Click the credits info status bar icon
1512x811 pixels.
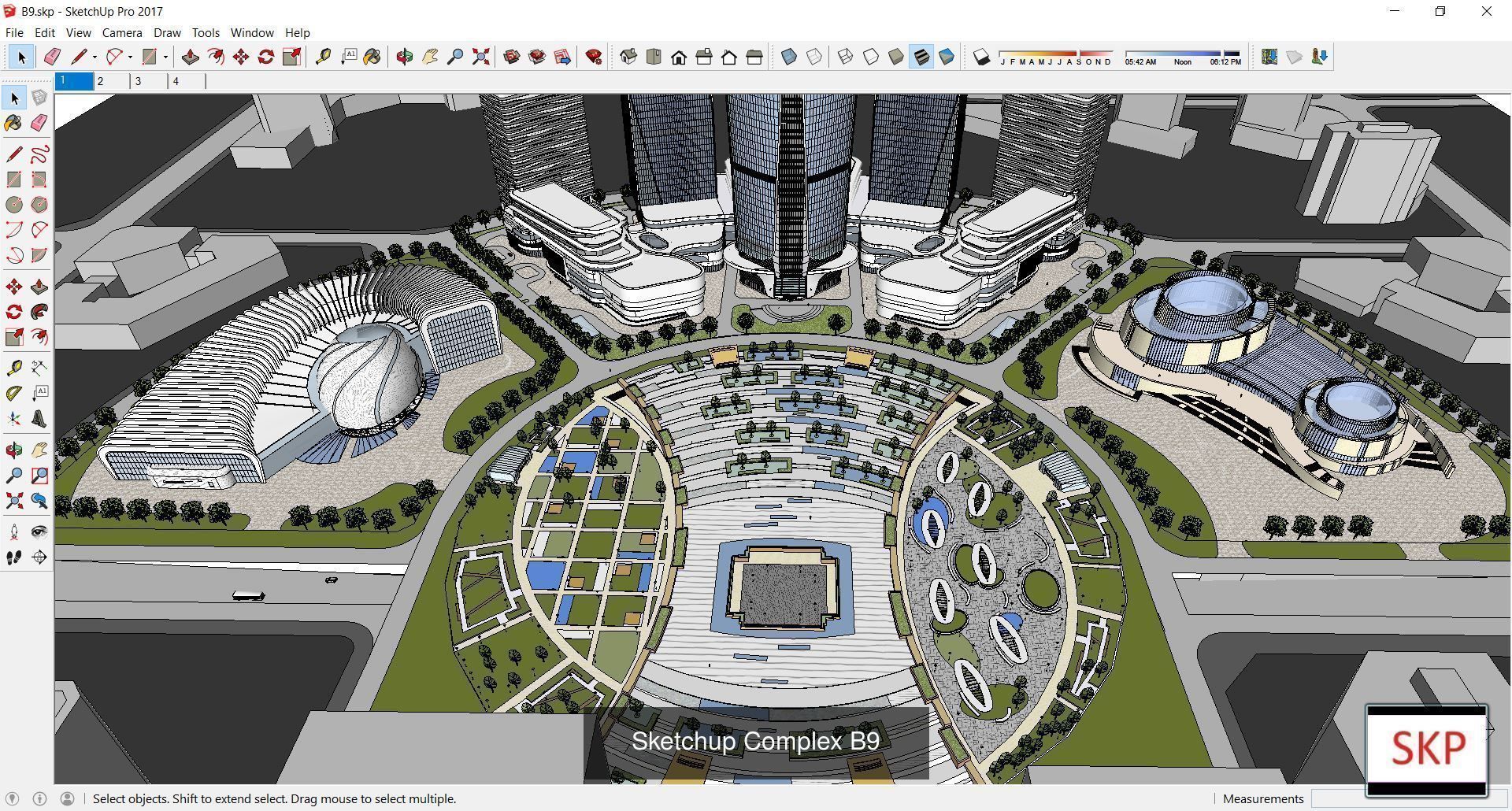[x=39, y=798]
